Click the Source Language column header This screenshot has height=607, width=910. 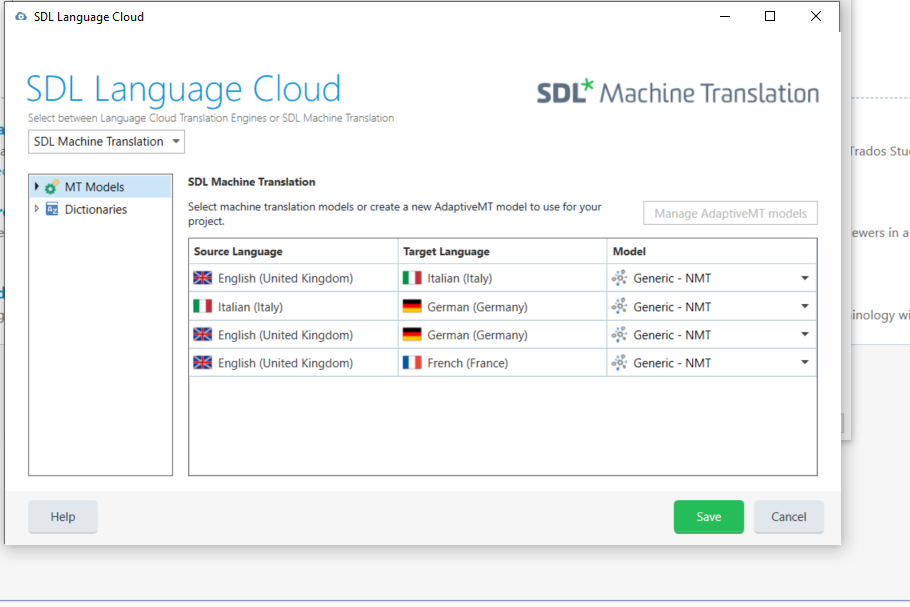pyautogui.click(x=293, y=251)
